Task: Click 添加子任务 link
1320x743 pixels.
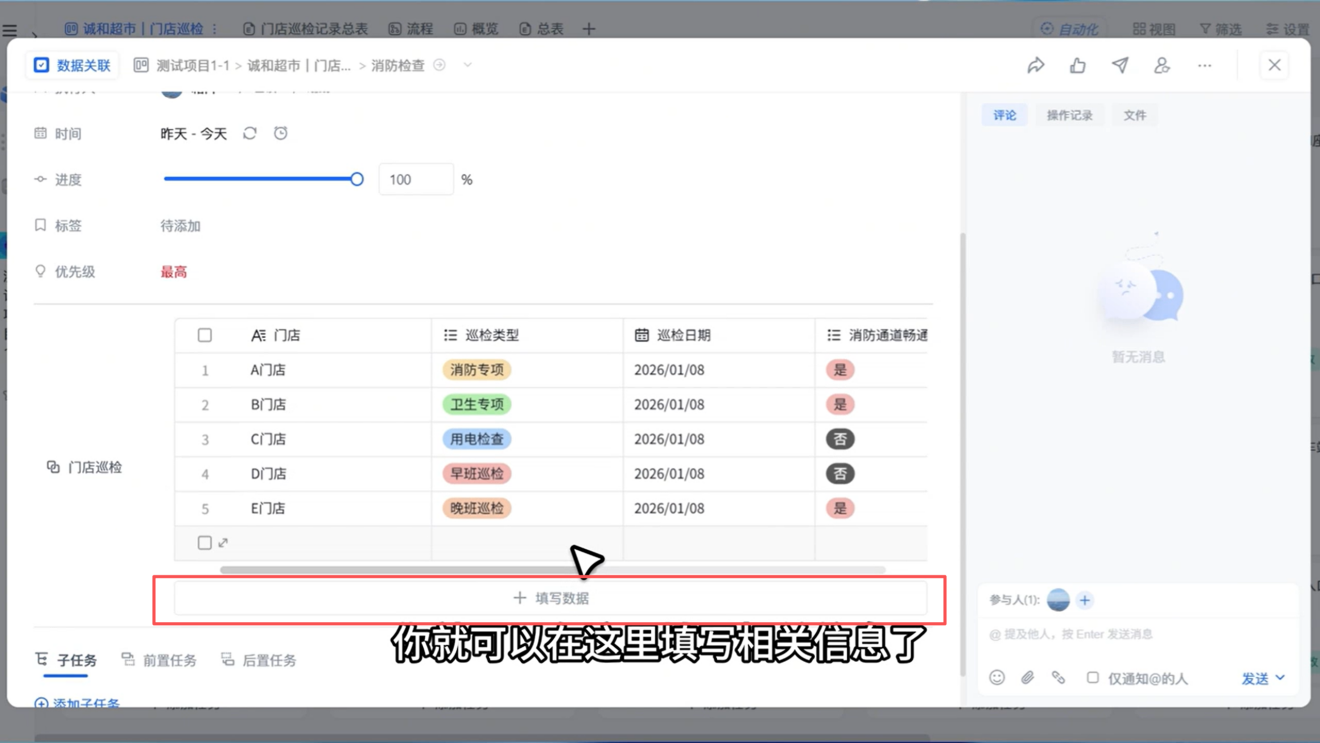Action: (x=77, y=703)
